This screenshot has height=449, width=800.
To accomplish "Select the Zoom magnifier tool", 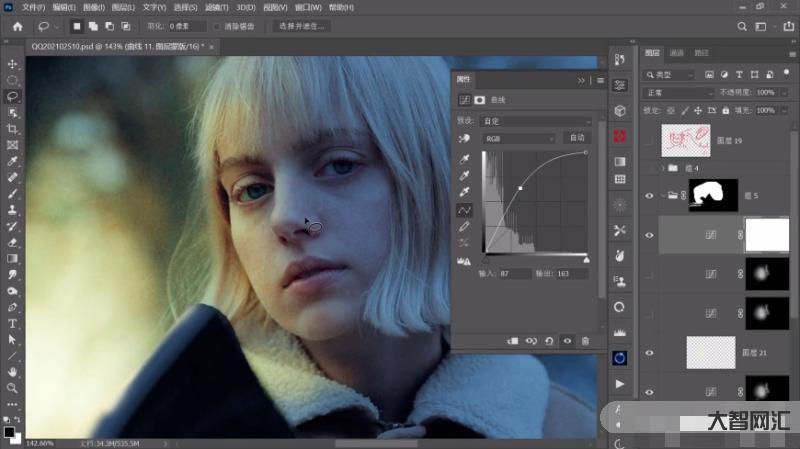I will (13, 388).
